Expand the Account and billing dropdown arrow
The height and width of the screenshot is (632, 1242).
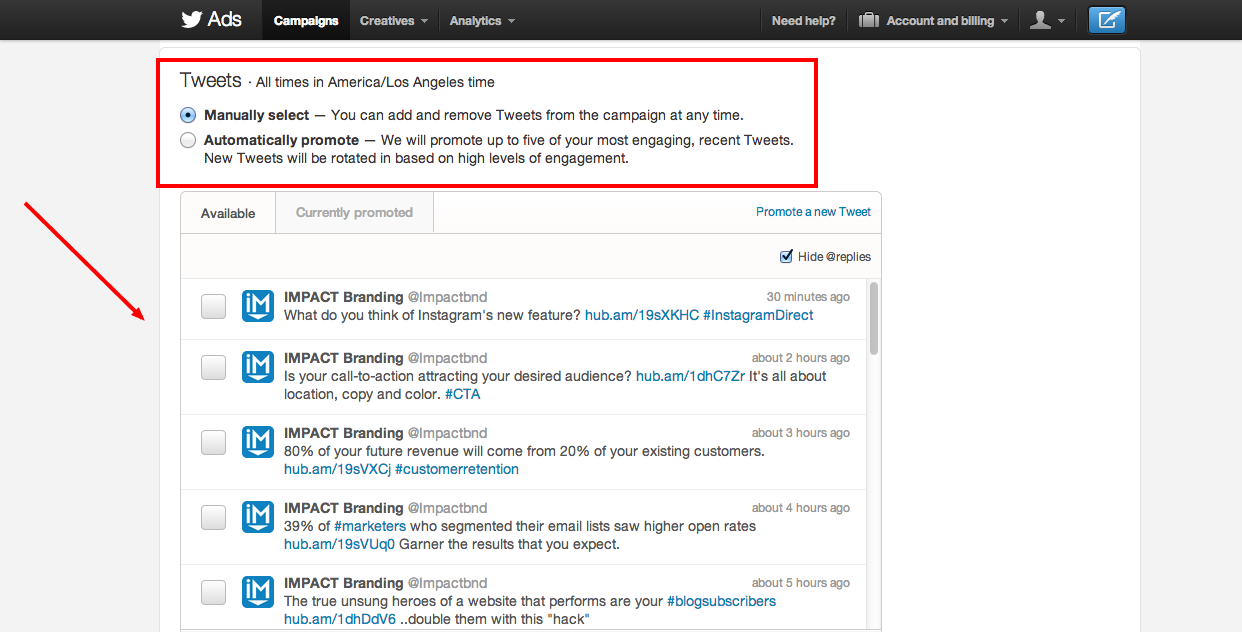[x=1004, y=21]
